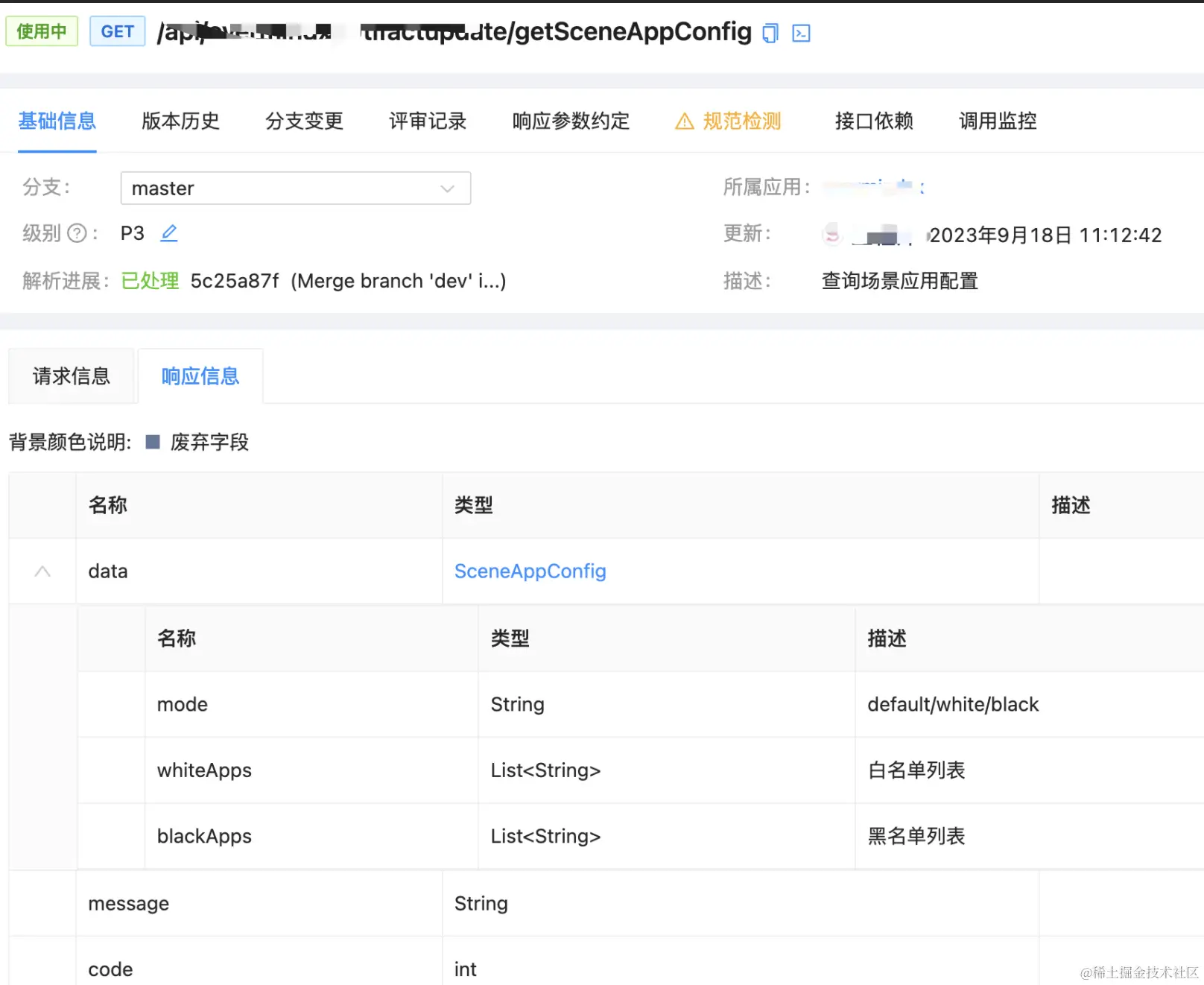This screenshot has height=985, width=1204.
Task: Collapse the data field row
Action: 42,571
